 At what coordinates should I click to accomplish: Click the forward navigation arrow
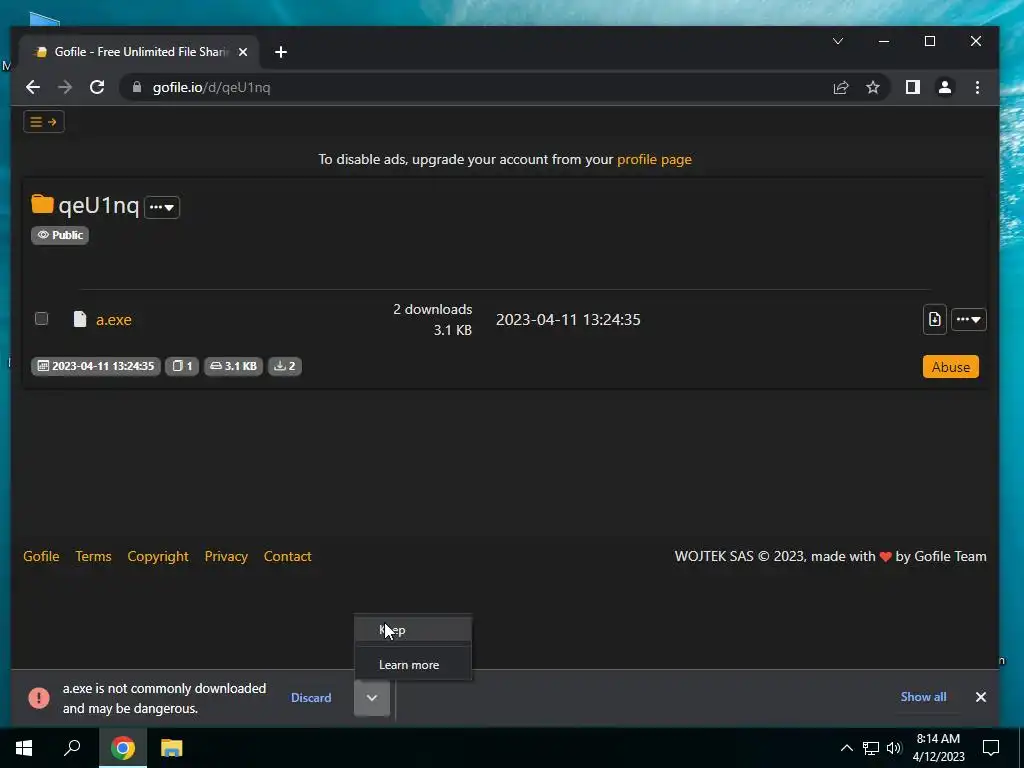click(x=65, y=87)
